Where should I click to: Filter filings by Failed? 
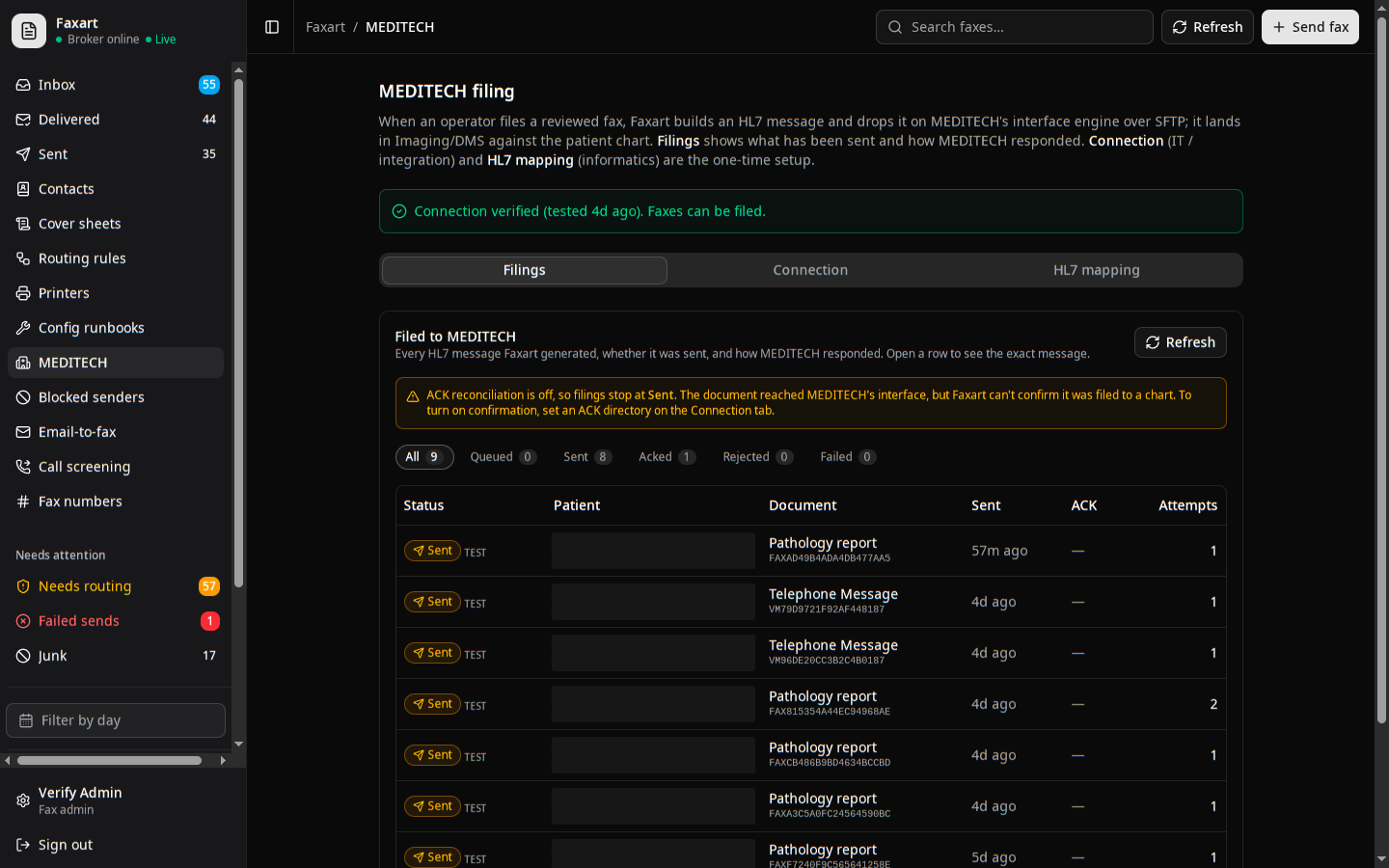pyautogui.click(x=848, y=457)
